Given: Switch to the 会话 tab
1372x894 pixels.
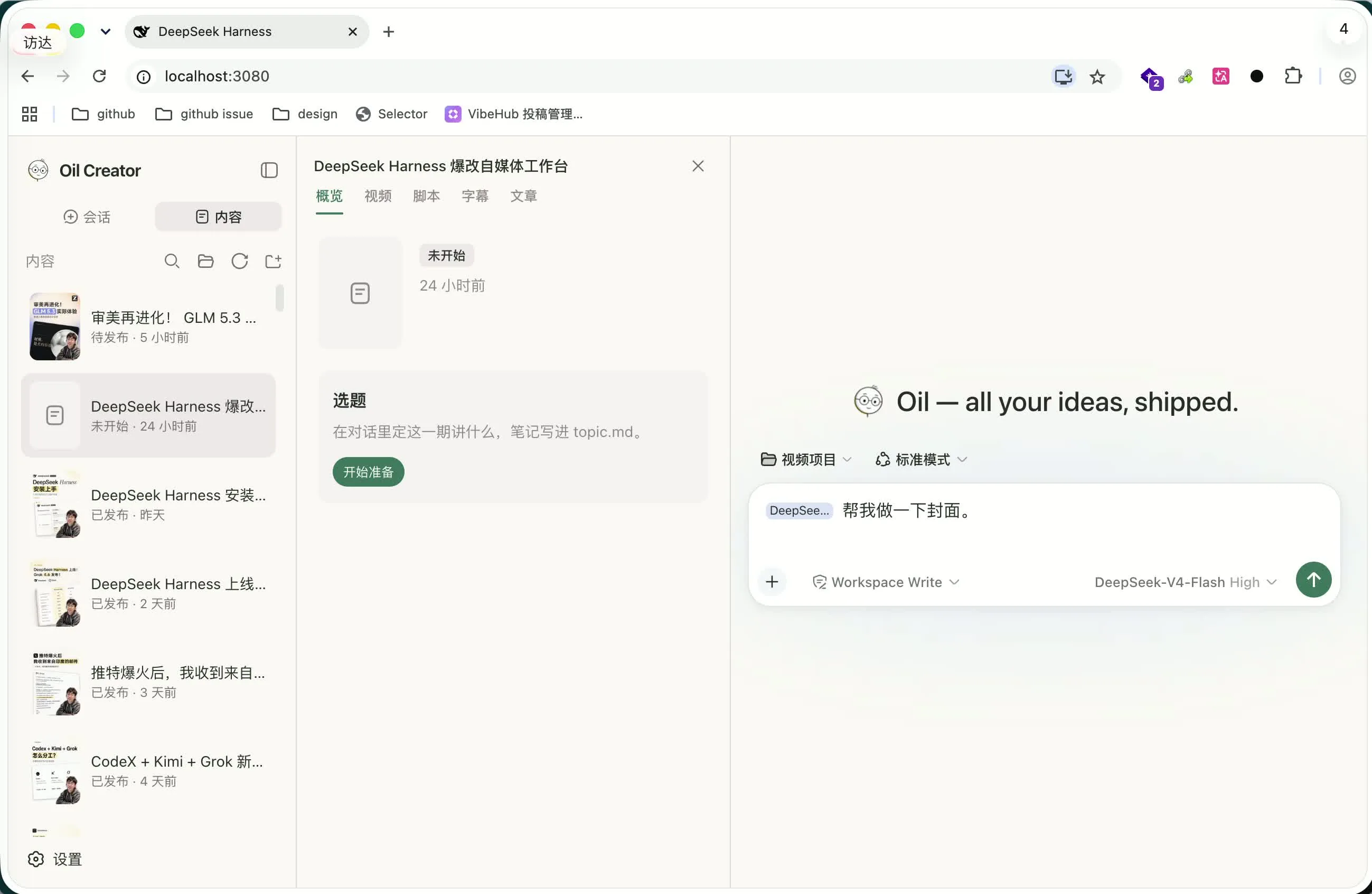Looking at the screenshot, I should pos(87,217).
